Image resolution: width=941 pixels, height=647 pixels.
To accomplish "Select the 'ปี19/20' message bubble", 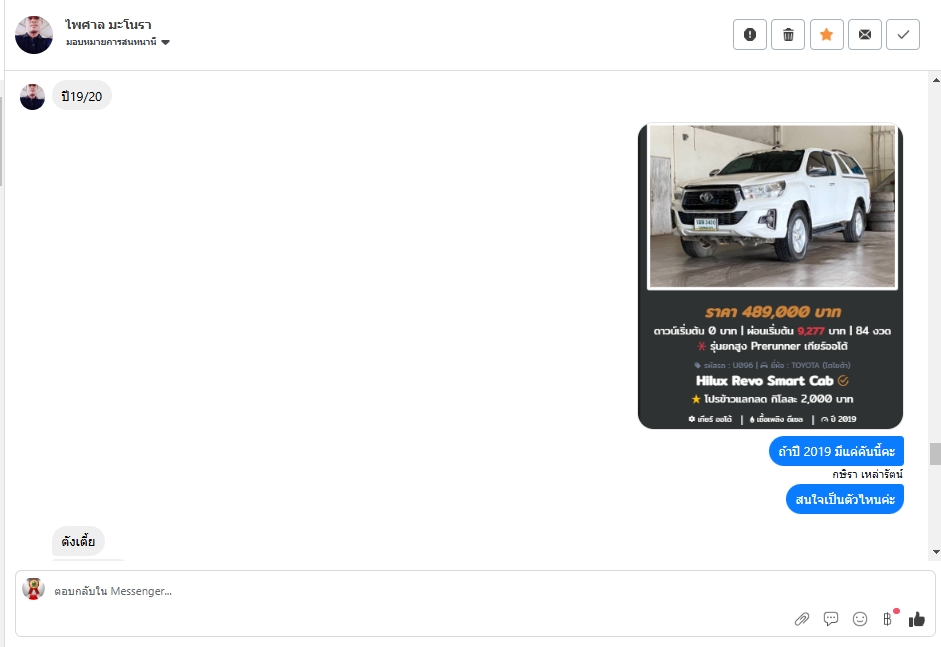I will click(x=82, y=96).
